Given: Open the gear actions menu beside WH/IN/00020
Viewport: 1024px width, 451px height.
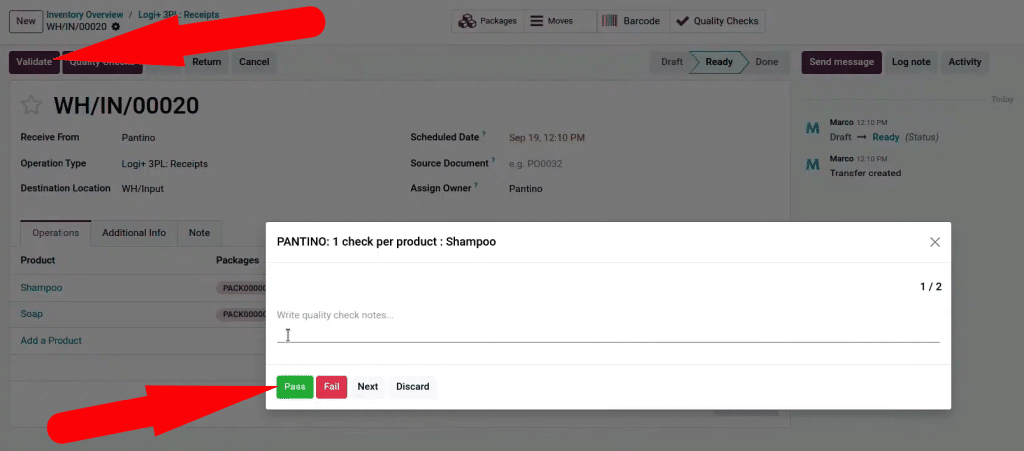Looking at the screenshot, I should click(116, 27).
